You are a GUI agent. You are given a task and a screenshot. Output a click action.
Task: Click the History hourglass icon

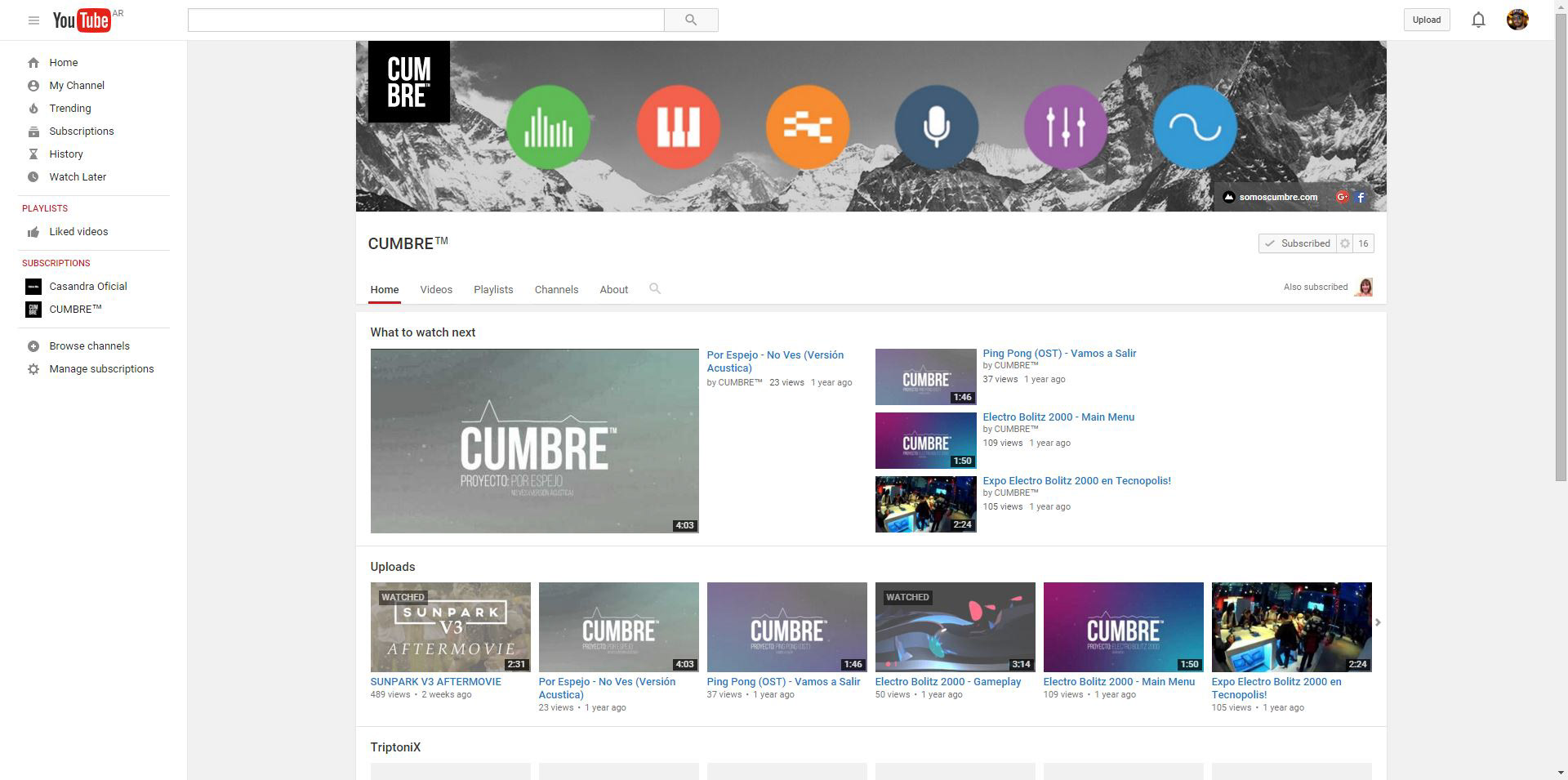[33, 154]
